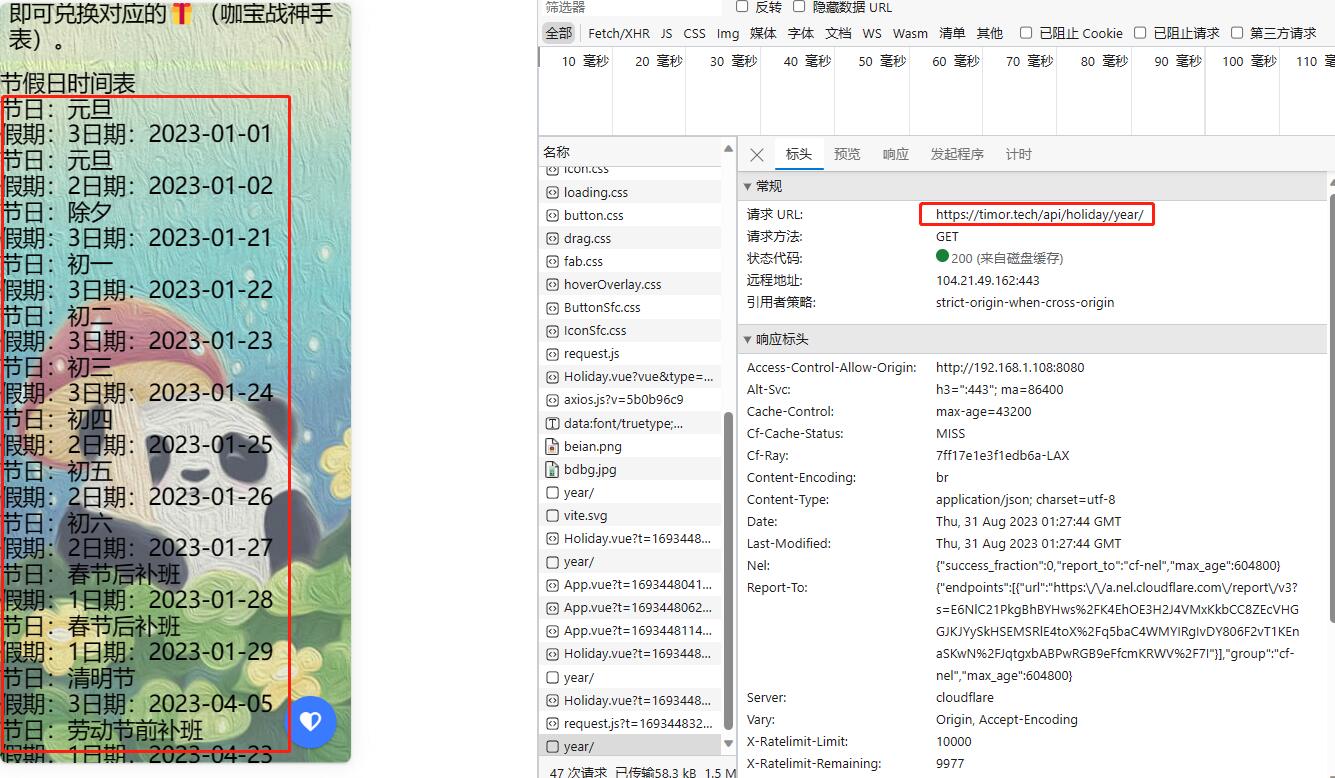This screenshot has width=1335, height=778.
Task: Click the App.vue?t=1693448114 file icon
Action: pos(552,630)
